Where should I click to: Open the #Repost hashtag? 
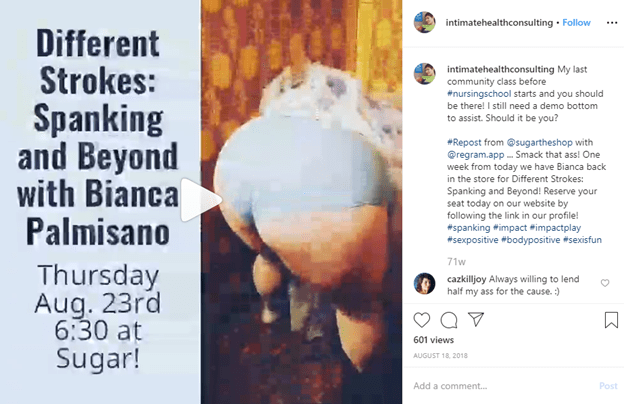pyautogui.click(x=464, y=142)
